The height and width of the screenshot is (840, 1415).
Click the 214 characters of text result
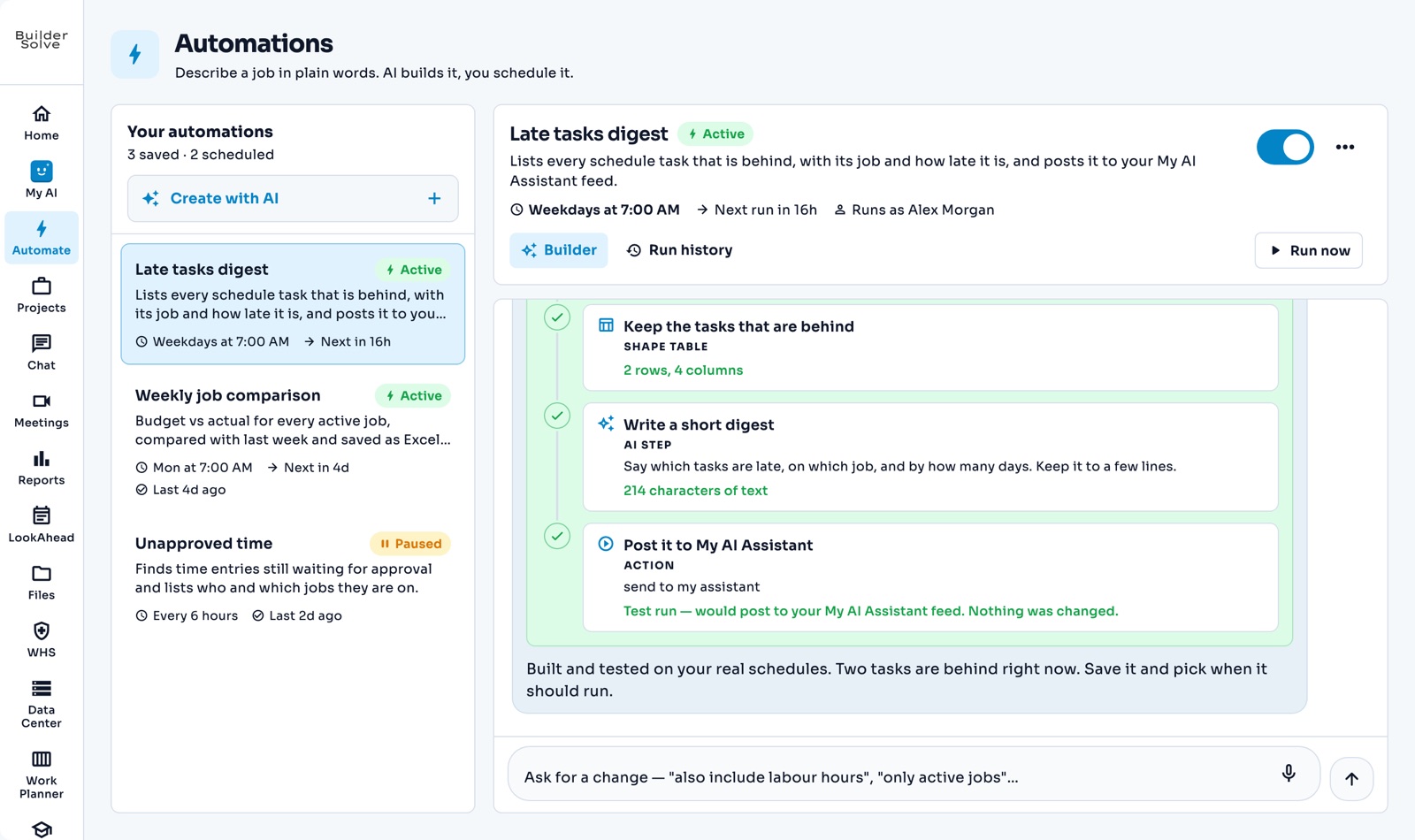(x=695, y=491)
